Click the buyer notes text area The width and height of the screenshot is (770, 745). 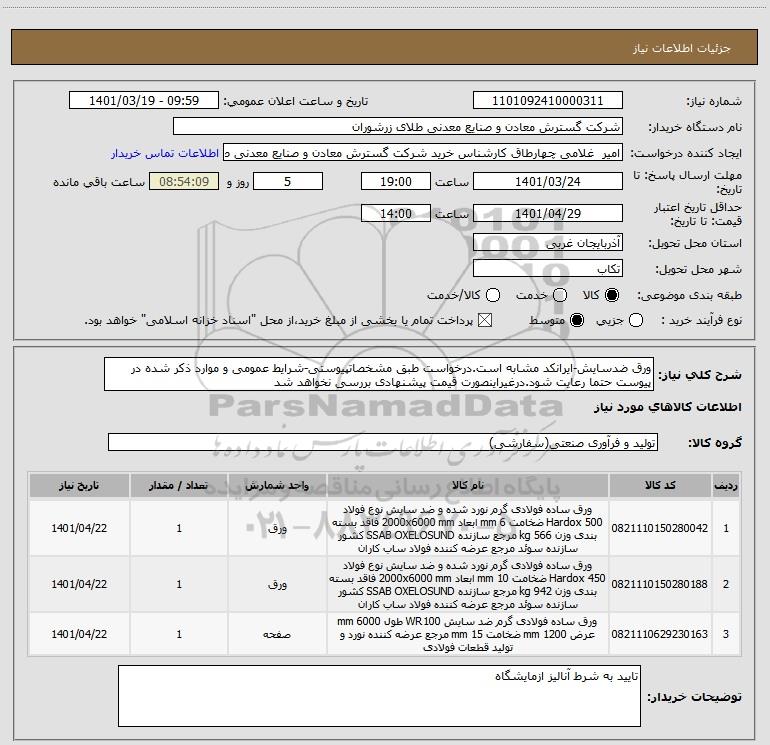(379, 696)
